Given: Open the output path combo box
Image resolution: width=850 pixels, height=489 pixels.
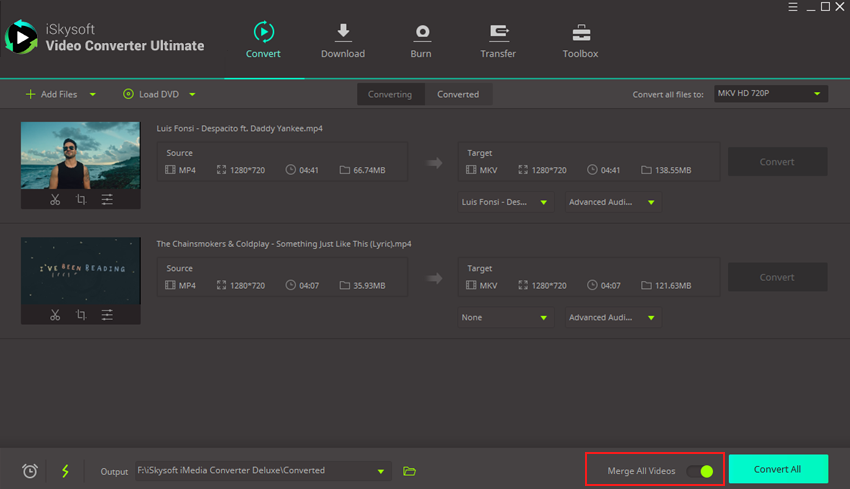Looking at the screenshot, I should pos(262,471).
